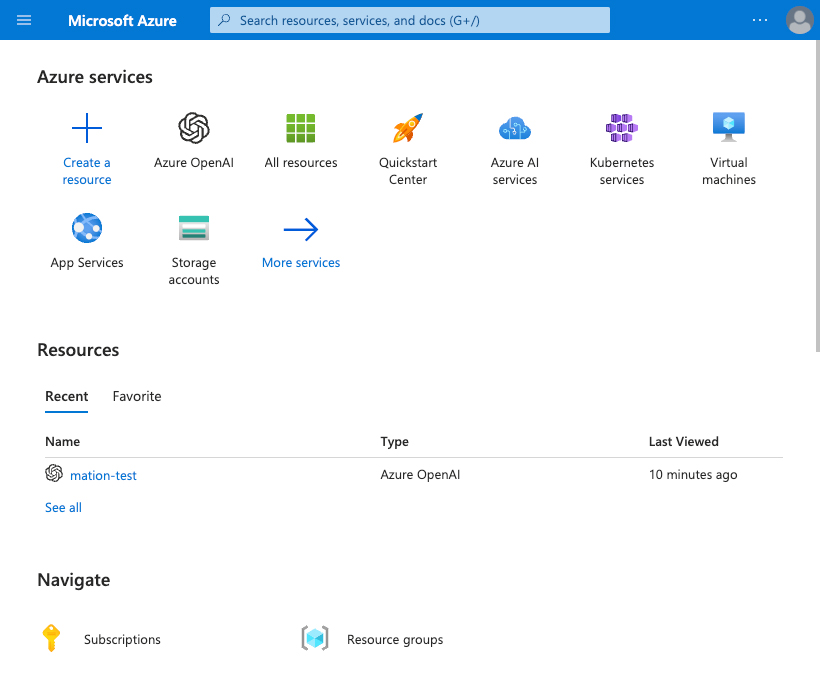The width and height of the screenshot is (820, 680).
Task: Navigate to Resource groups
Action: pos(395,640)
